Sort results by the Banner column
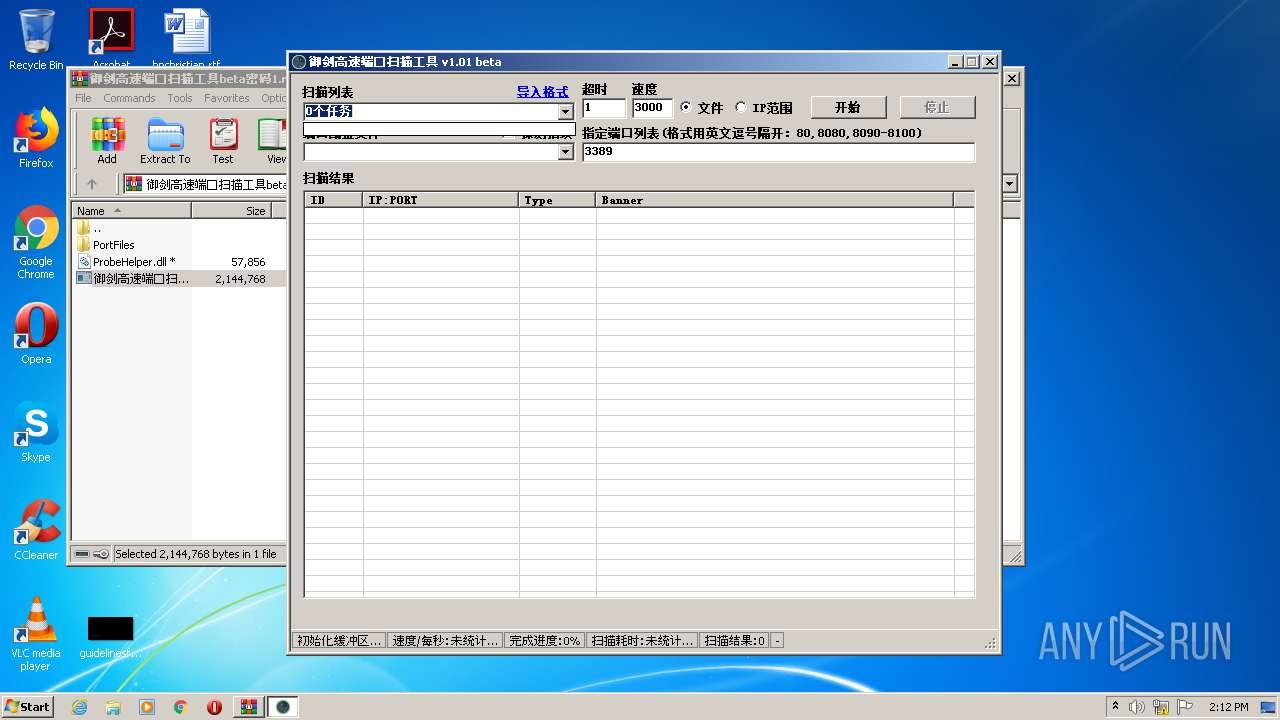Image resolution: width=1280 pixels, height=720 pixels. coord(775,200)
